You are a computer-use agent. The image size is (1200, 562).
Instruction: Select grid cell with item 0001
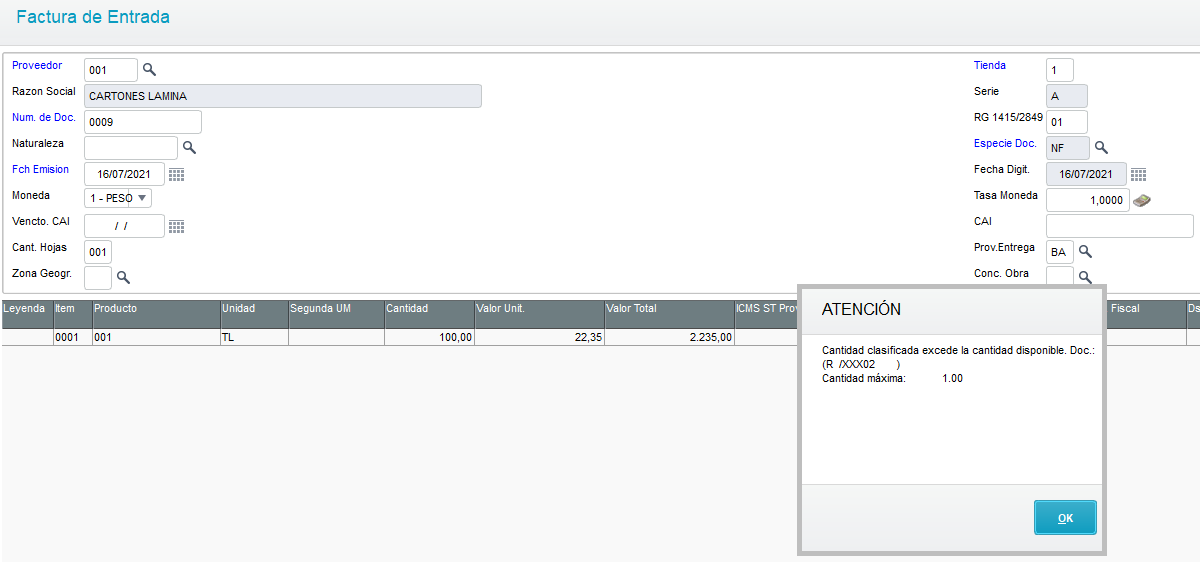click(72, 338)
